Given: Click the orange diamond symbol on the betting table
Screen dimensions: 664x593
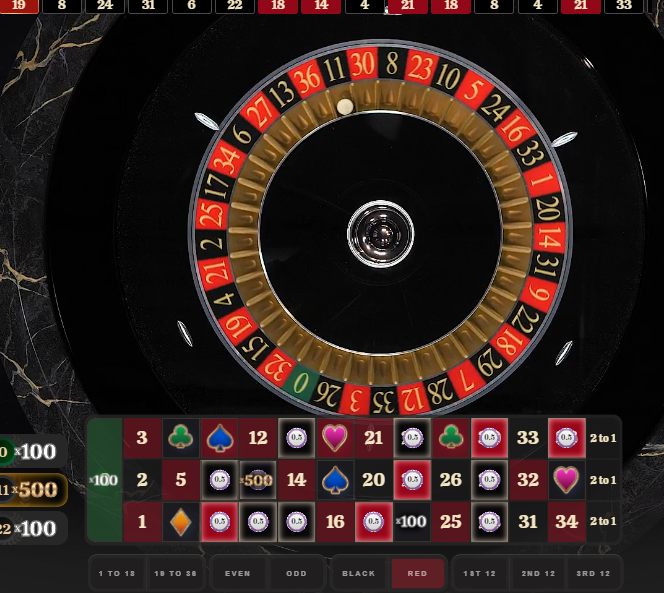Looking at the screenshot, I should (180, 521).
